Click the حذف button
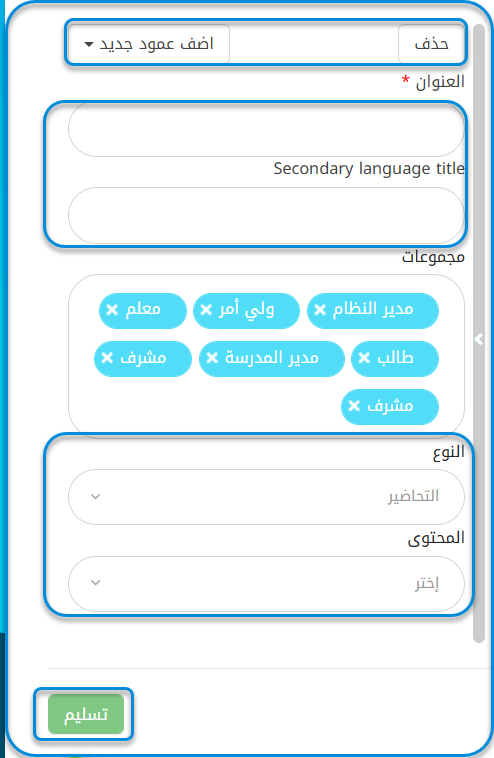Image resolution: width=494 pixels, height=758 pixels. point(431,44)
